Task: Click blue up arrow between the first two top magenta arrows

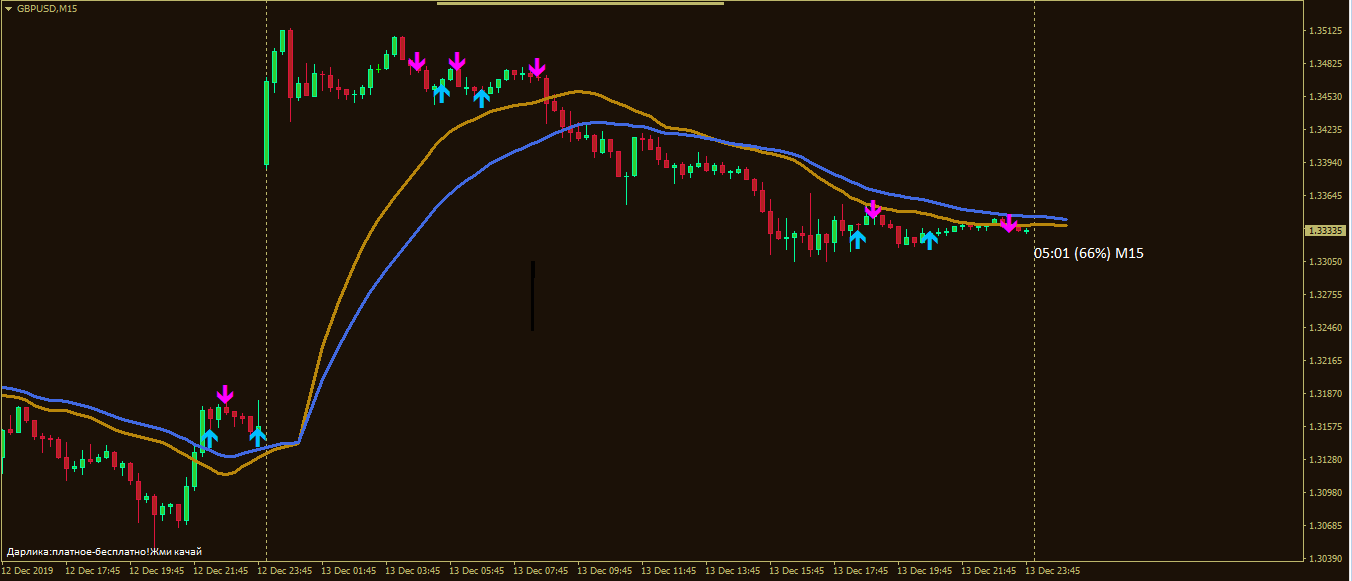Action: [441, 93]
